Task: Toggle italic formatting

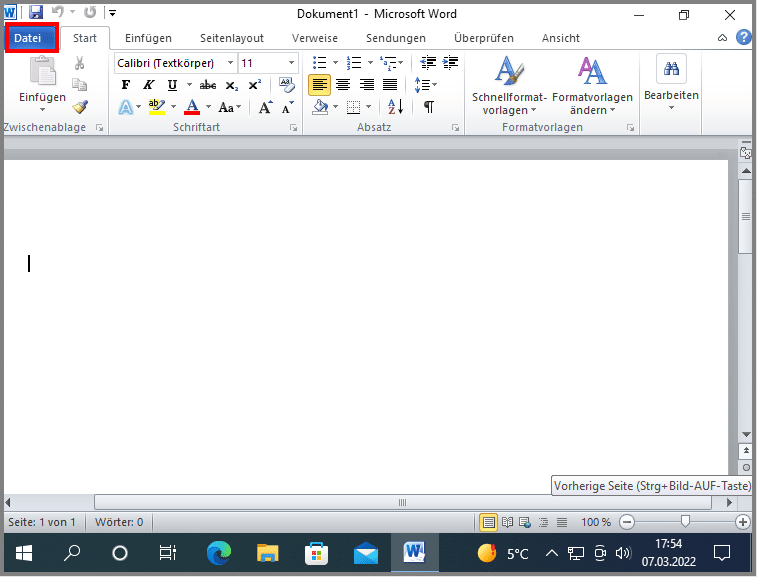Action: coord(149,85)
